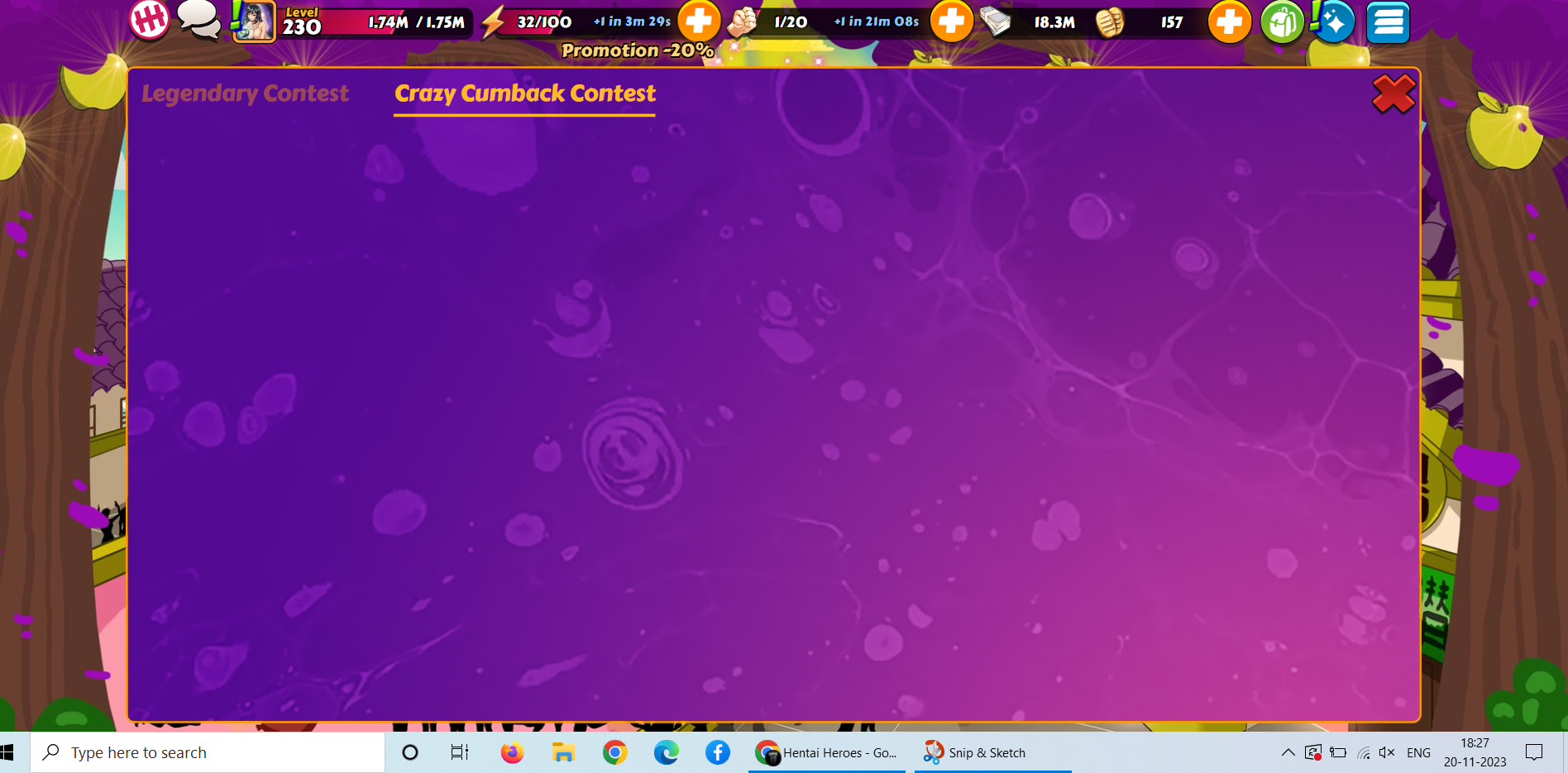Open the green backpack icon
This screenshot has height=773, width=1568.
[1281, 22]
